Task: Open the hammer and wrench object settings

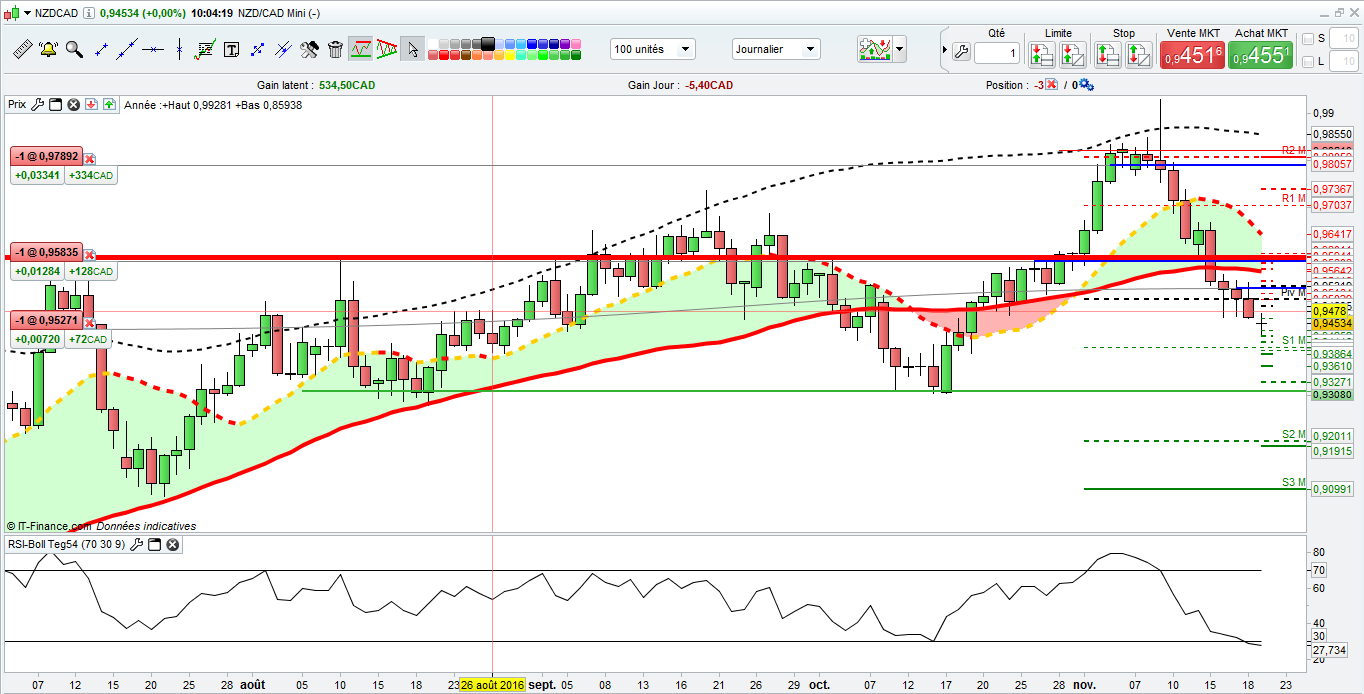Action: 309,49
